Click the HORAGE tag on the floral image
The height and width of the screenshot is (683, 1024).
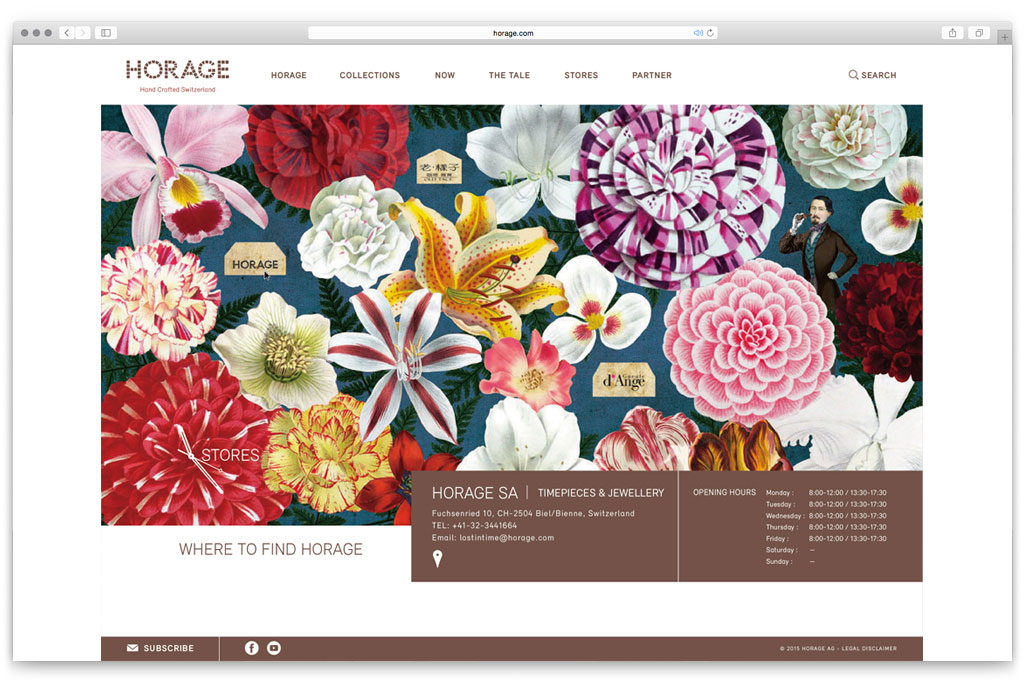255,260
